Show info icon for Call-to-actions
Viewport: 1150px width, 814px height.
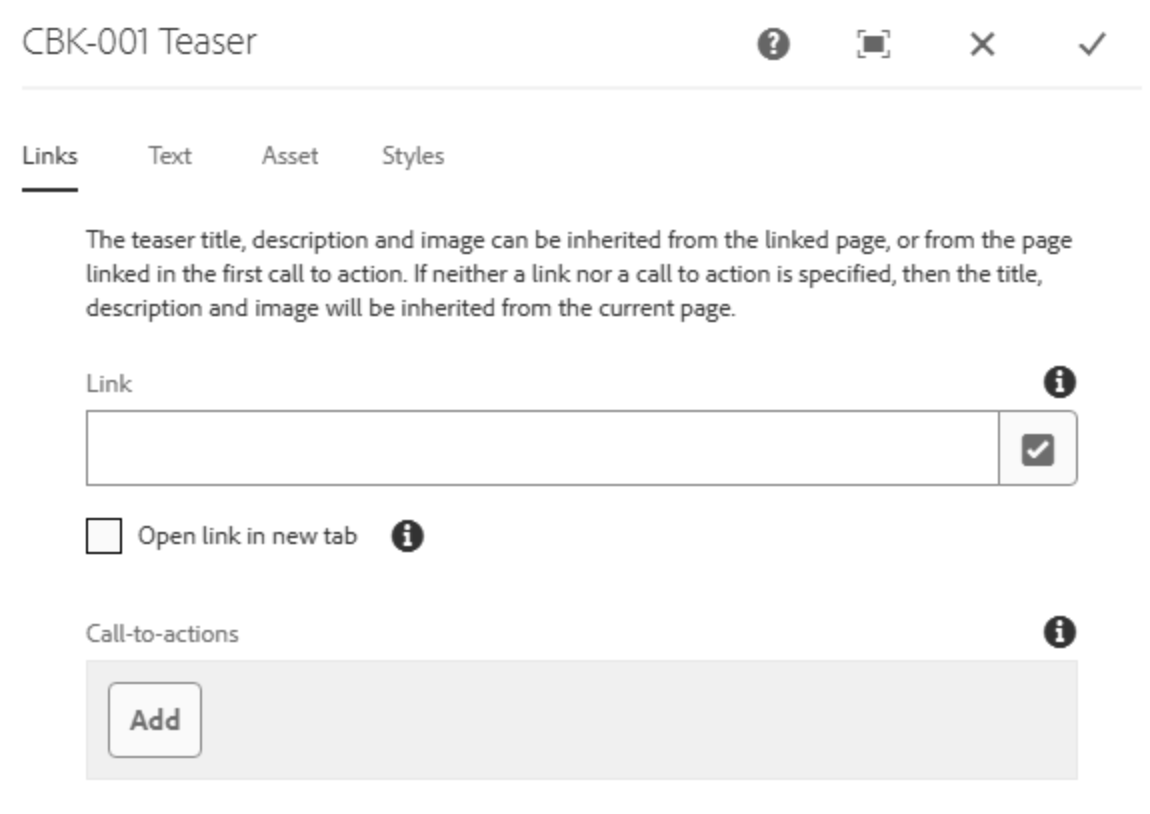coord(1059,632)
